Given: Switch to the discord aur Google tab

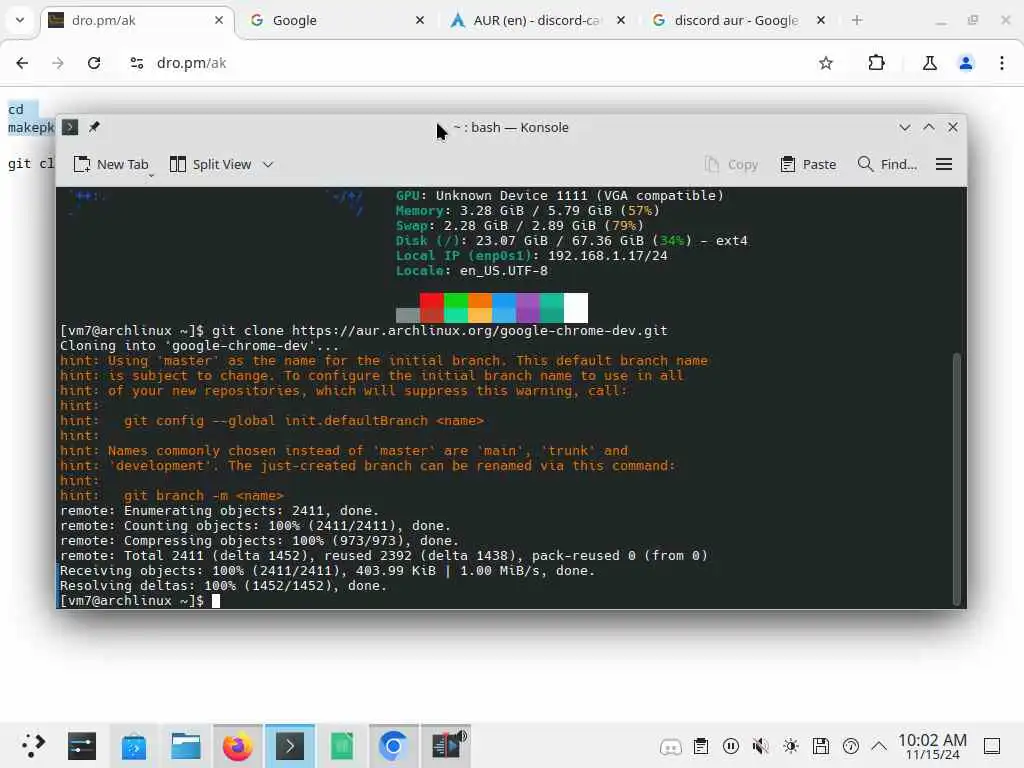Looking at the screenshot, I should pyautogui.click(x=740, y=20).
